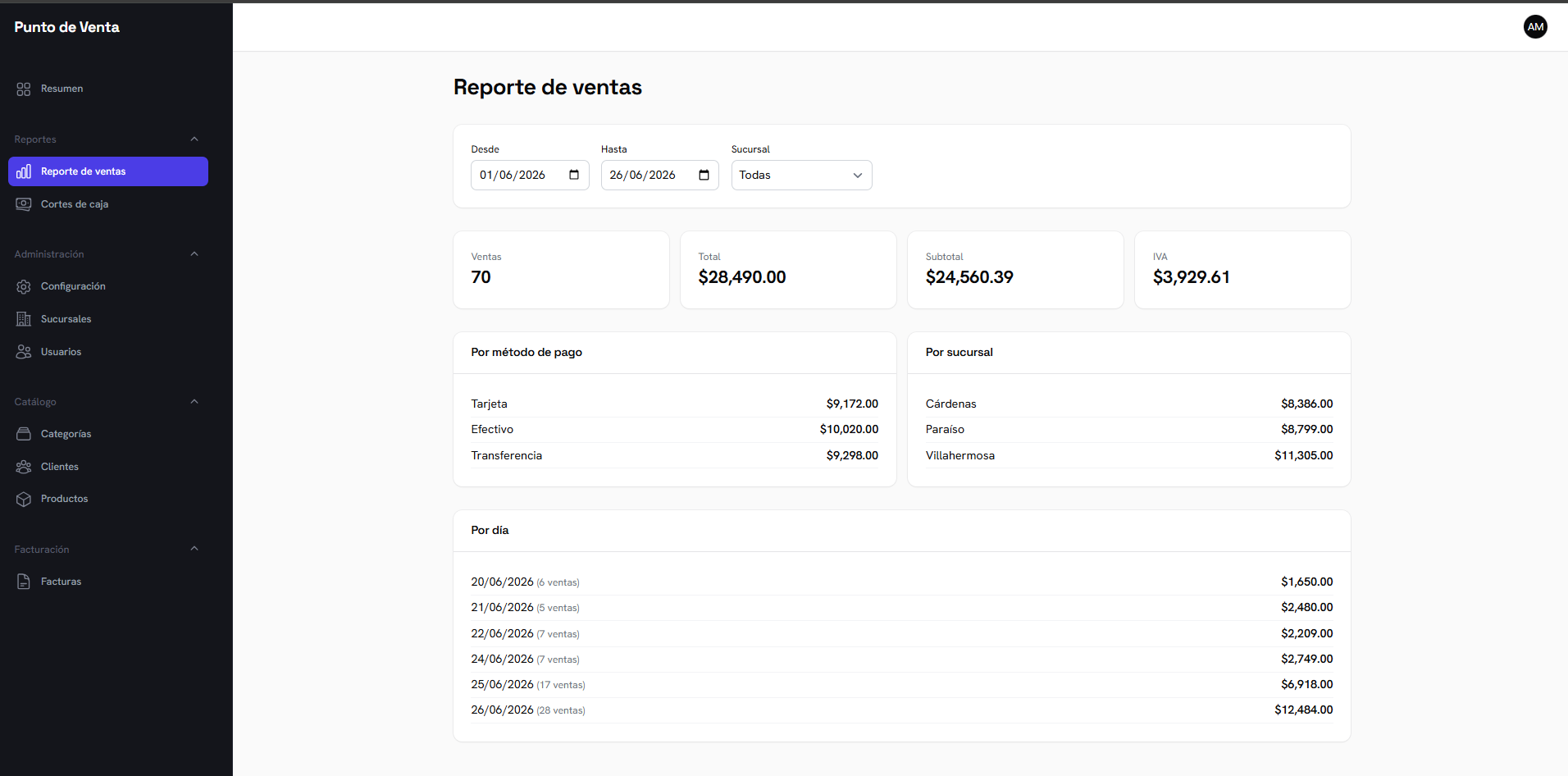Click the IVA value $3,929.61
This screenshot has height=776, width=1568.
pyautogui.click(x=1192, y=277)
